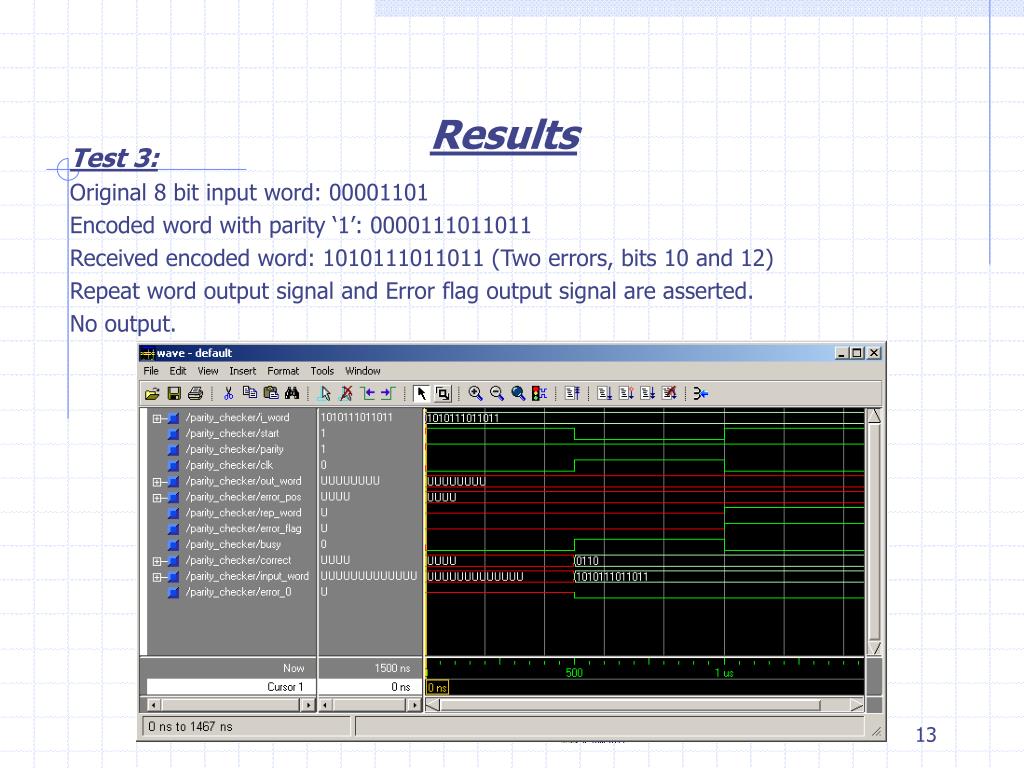Viewport: 1024px width, 768px height.
Task: Click the 0110 value on correct waveform
Action: coord(587,561)
